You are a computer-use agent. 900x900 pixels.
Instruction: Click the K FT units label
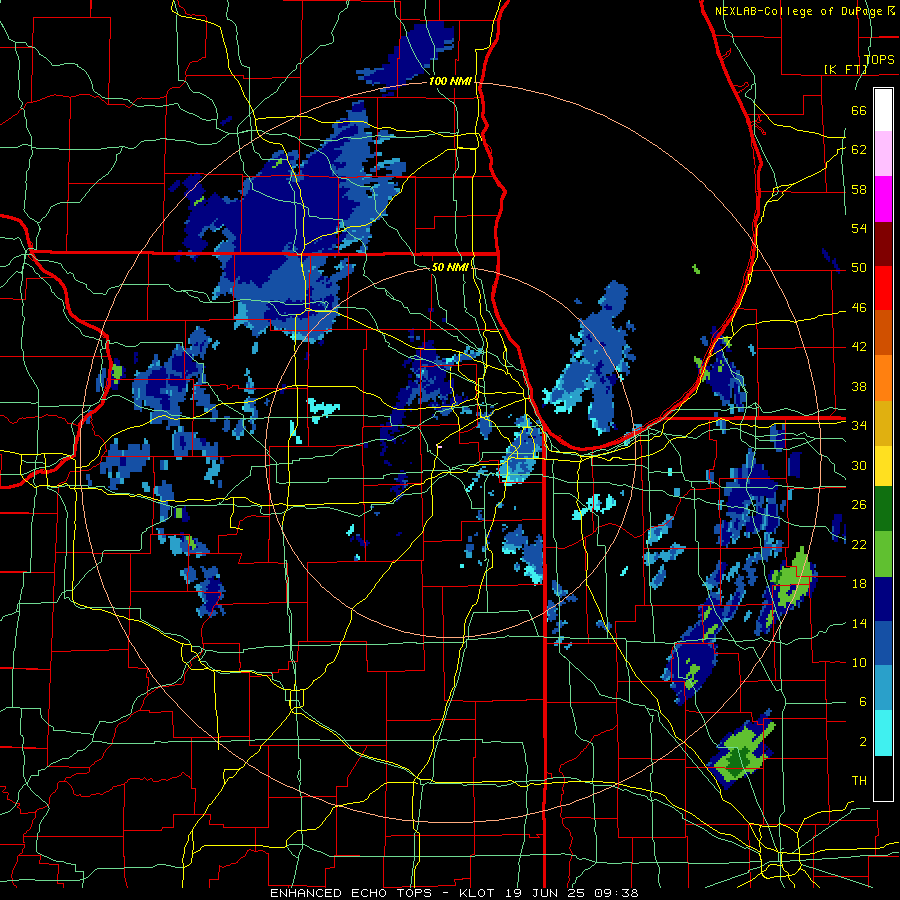pos(845,69)
